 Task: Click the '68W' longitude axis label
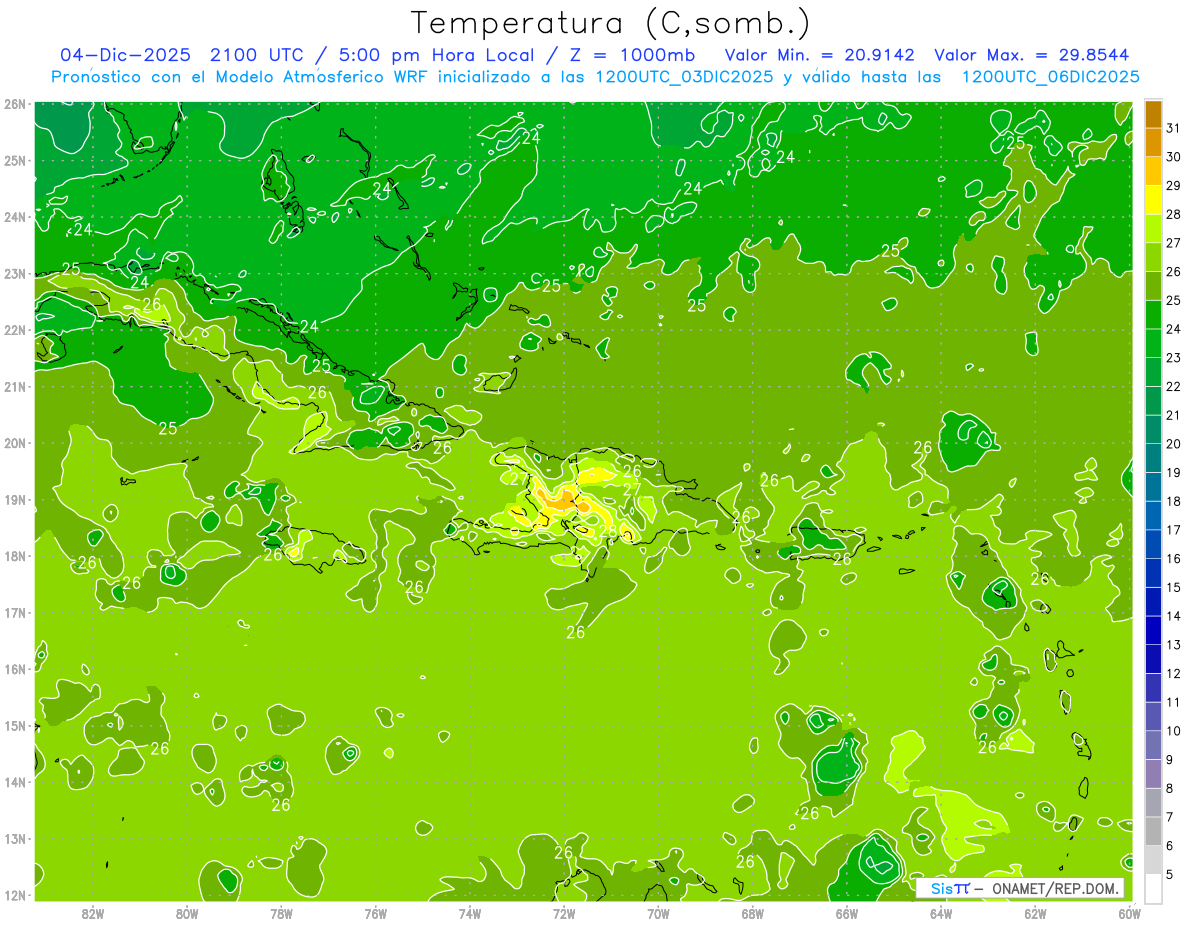point(753,913)
